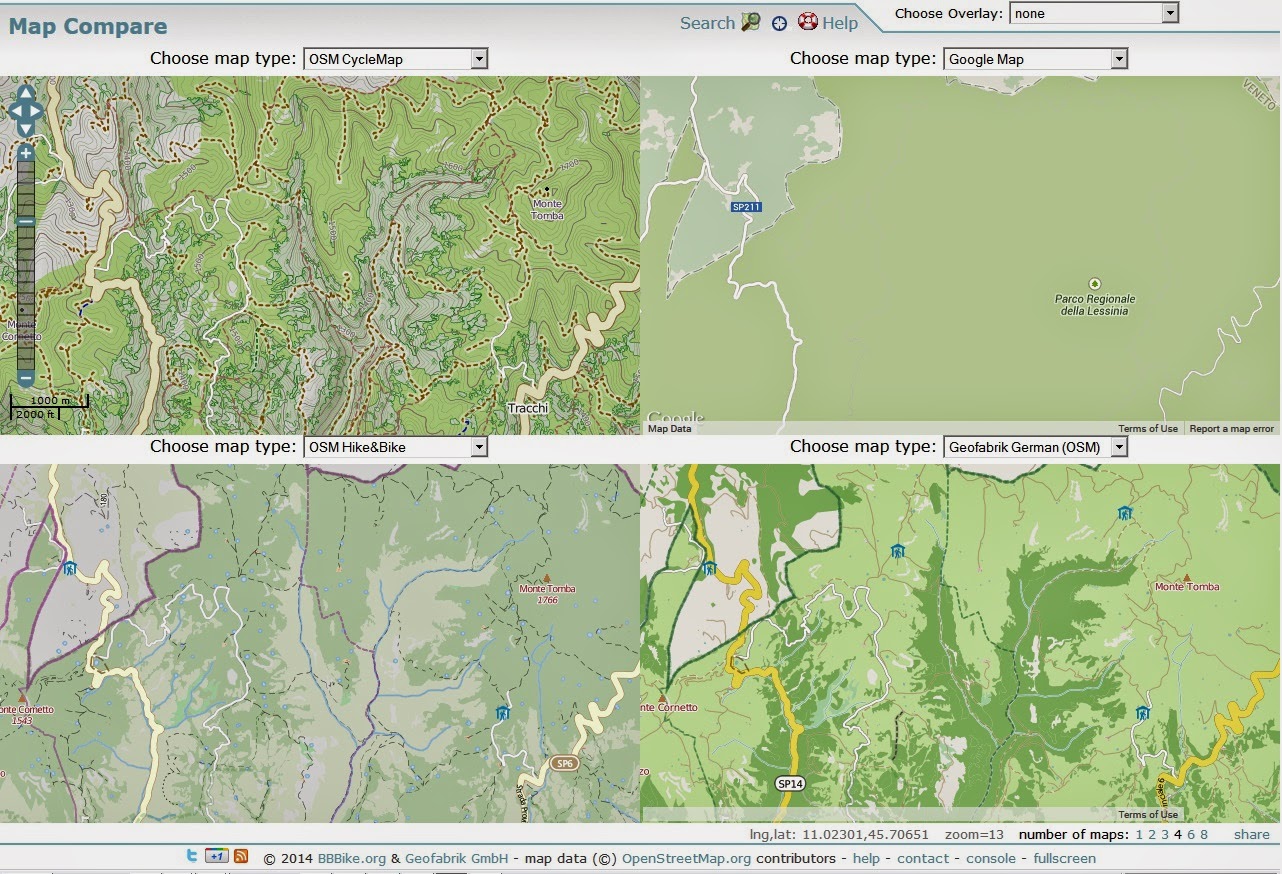Open Help via the lifesaver icon
Image resolution: width=1282 pixels, height=874 pixels.
808,22
